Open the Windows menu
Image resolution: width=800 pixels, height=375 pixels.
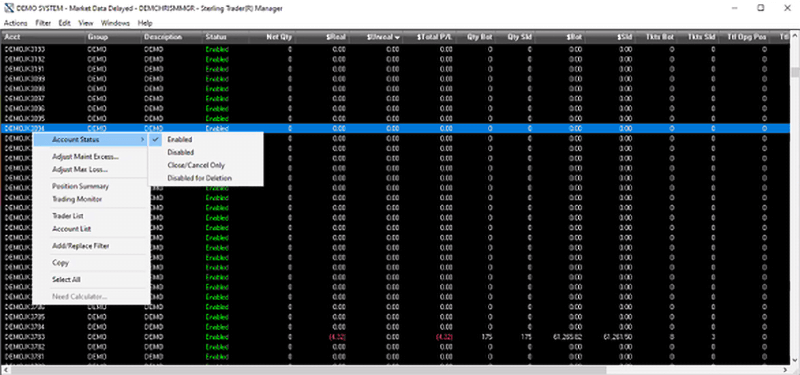click(x=115, y=23)
